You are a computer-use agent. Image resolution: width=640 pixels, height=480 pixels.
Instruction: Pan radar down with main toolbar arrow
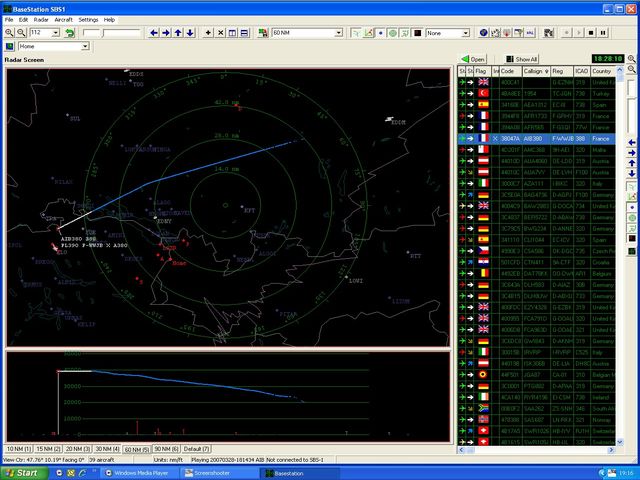point(190,33)
